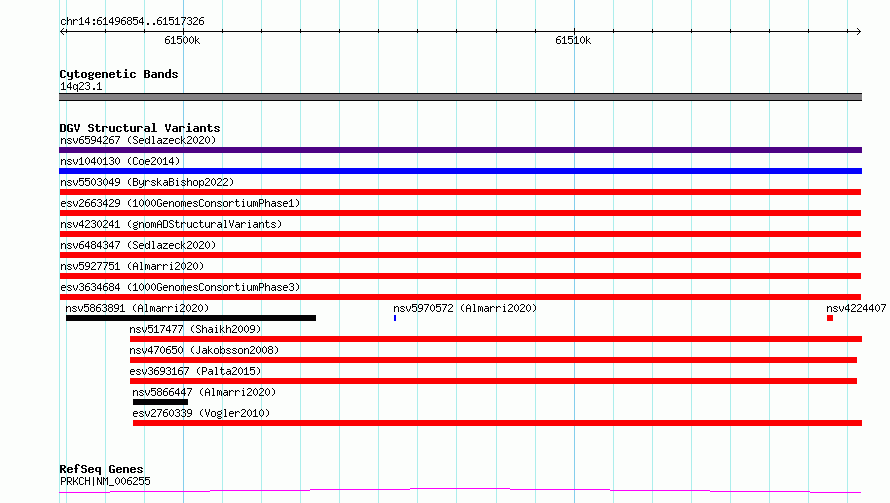890x503 pixels.
Task: Select the red bar under esv2663429
Action: [460, 213]
